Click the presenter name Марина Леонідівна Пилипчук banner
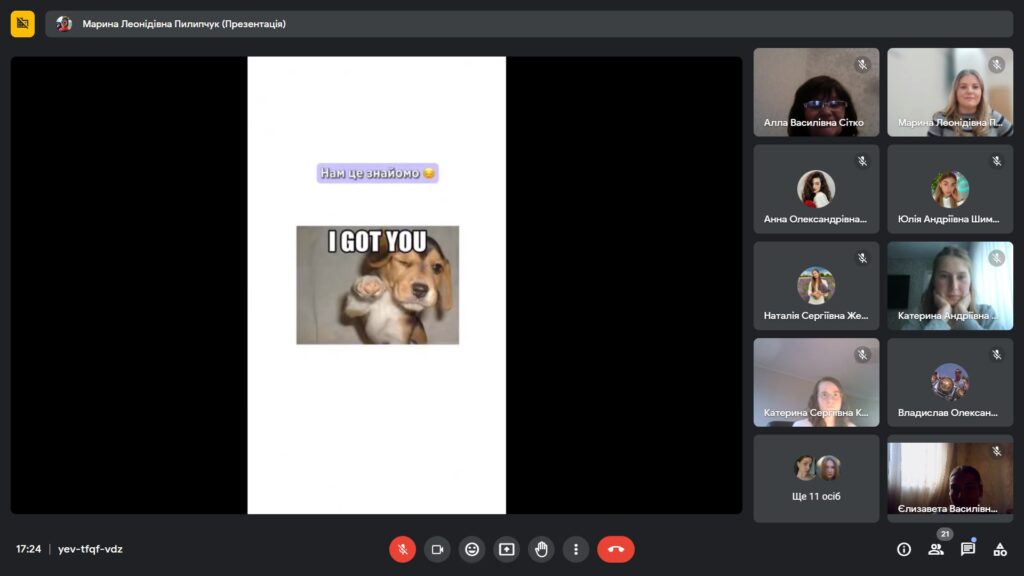 click(184, 24)
